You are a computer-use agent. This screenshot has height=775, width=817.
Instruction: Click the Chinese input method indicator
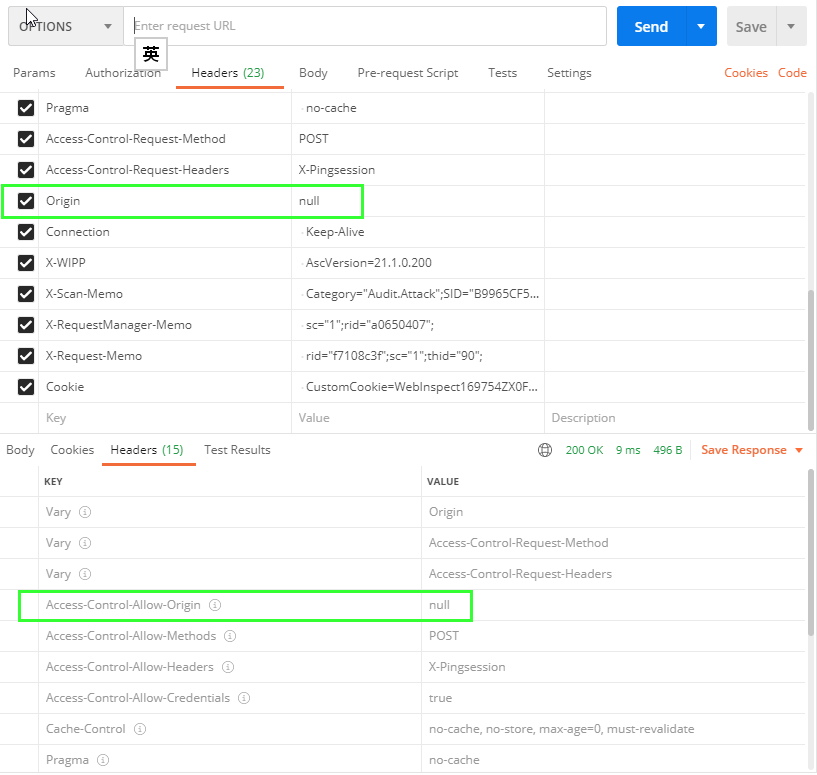150,54
